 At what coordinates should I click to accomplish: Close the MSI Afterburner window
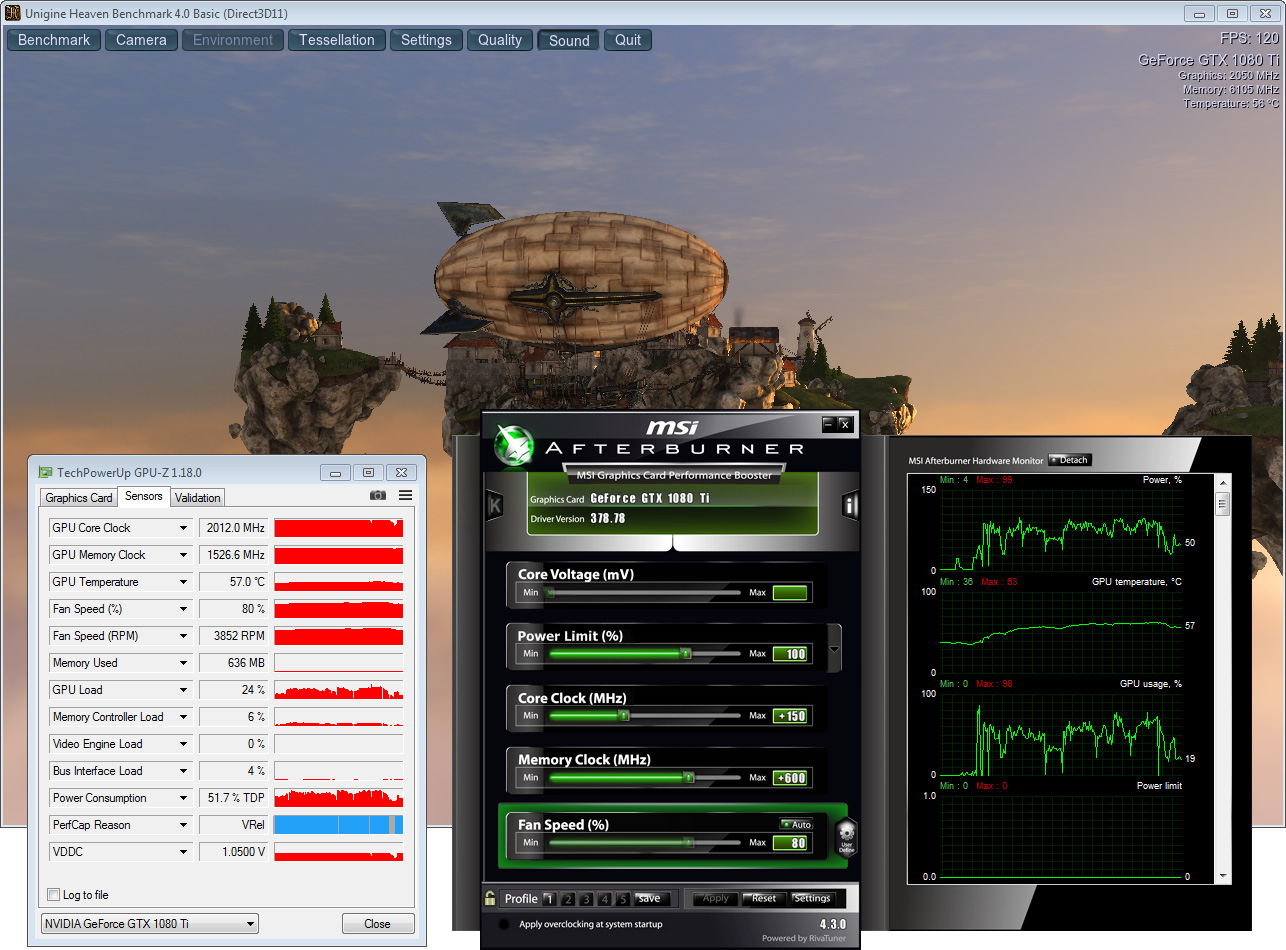coord(844,424)
